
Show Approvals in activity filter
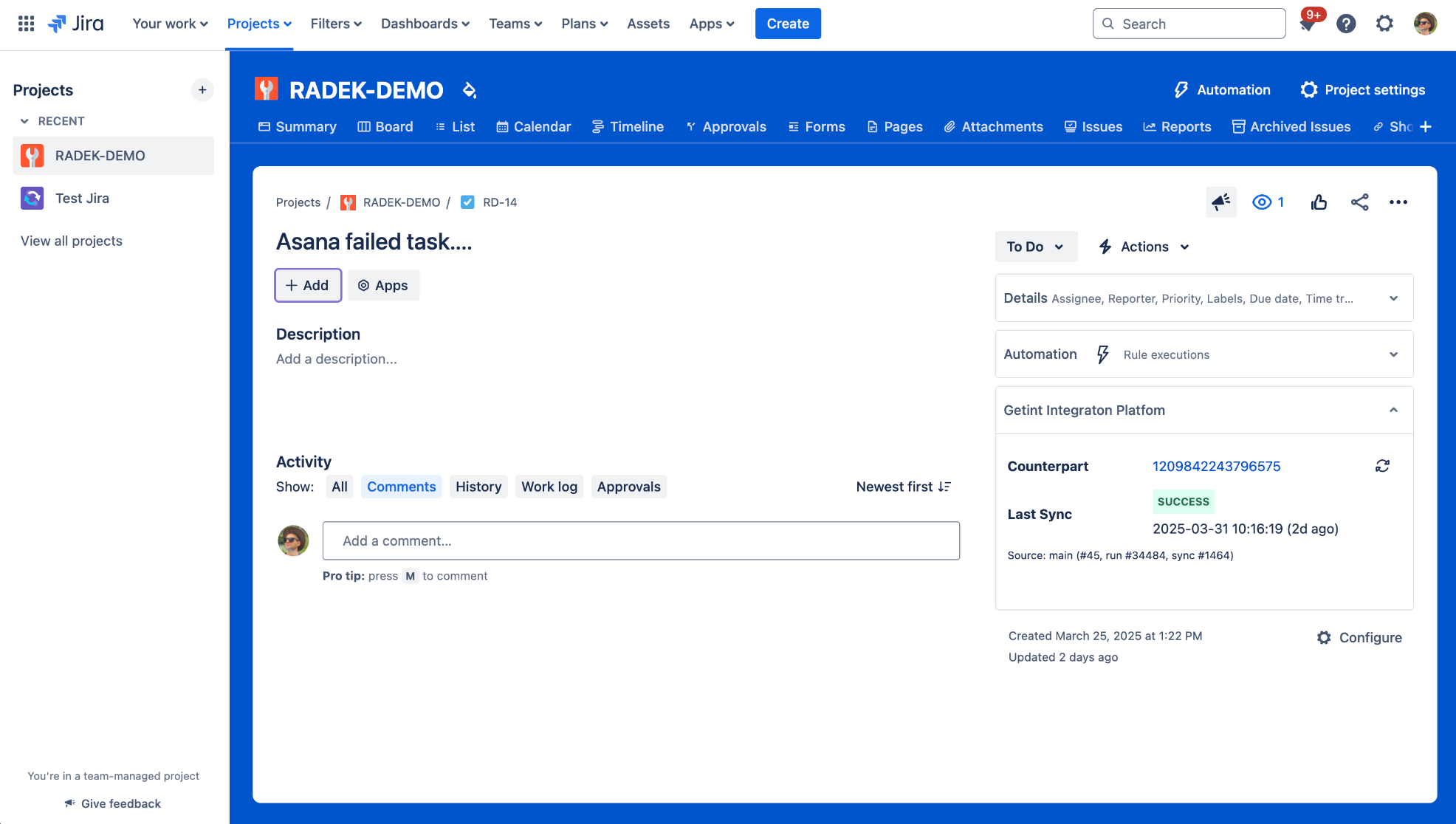(x=629, y=487)
